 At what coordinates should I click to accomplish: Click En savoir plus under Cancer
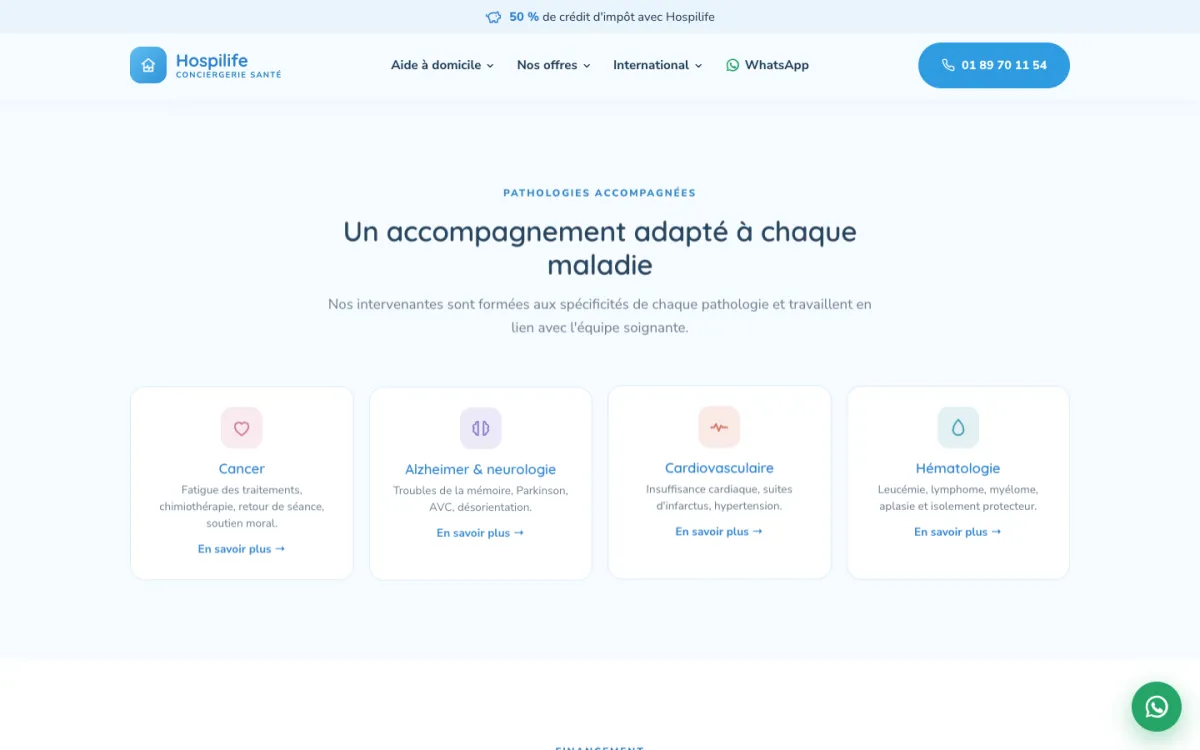242,549
